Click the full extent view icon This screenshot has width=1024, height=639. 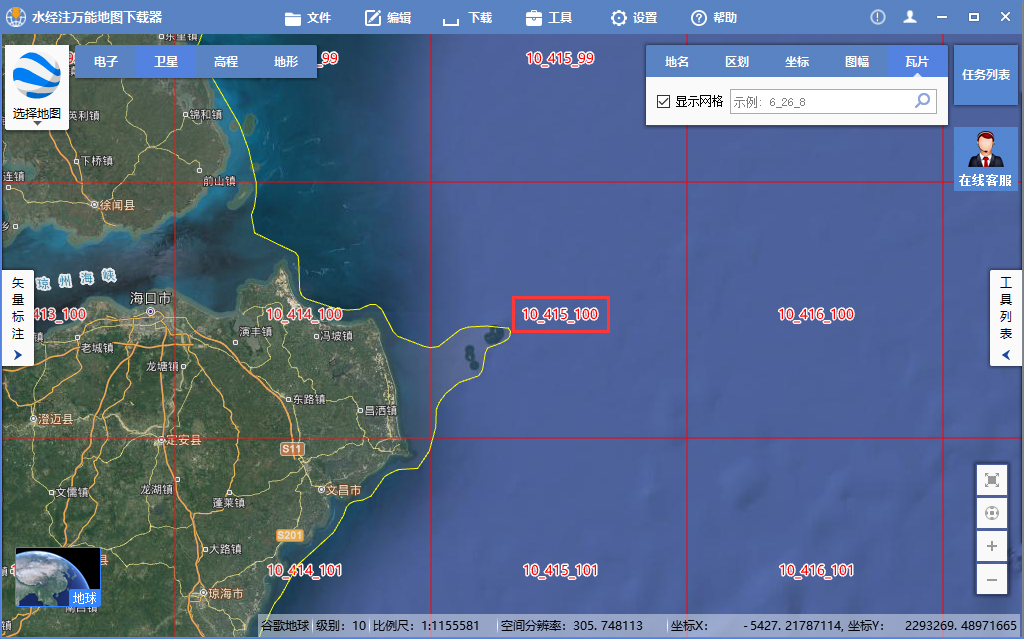(991, 480)
